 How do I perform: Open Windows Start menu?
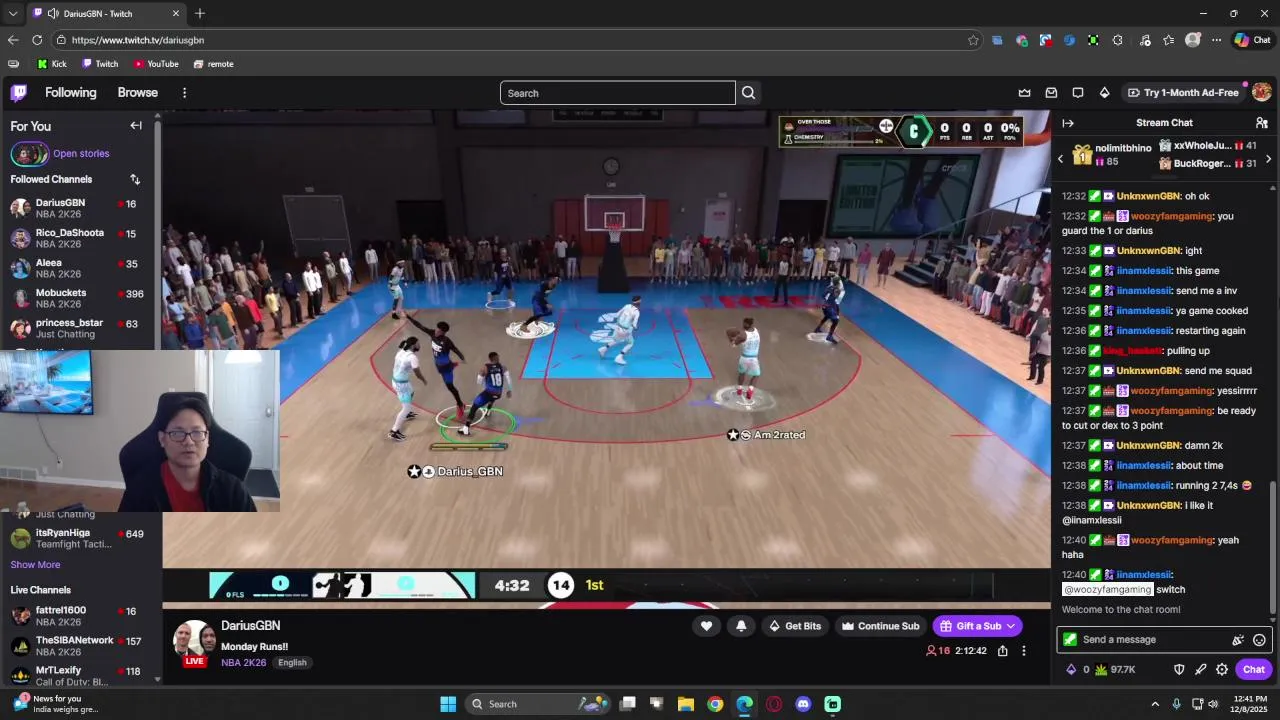coord(448,704)
